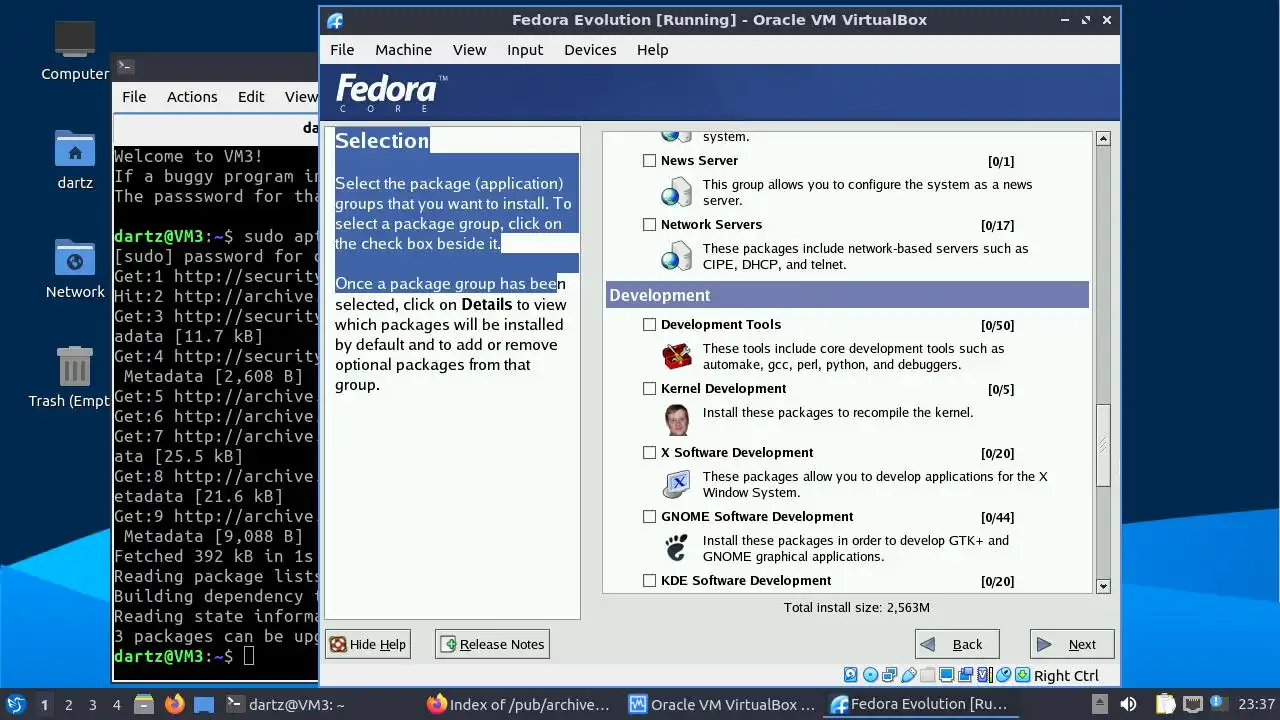
Task: Click the update notification tray icon
Action: (x=1219, y=704)
